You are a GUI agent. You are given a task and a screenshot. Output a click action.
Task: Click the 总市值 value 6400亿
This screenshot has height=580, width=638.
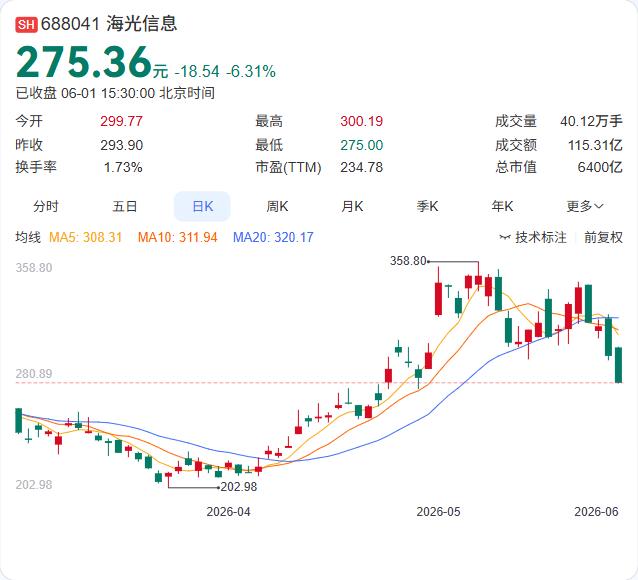click(x=600, y=167)
